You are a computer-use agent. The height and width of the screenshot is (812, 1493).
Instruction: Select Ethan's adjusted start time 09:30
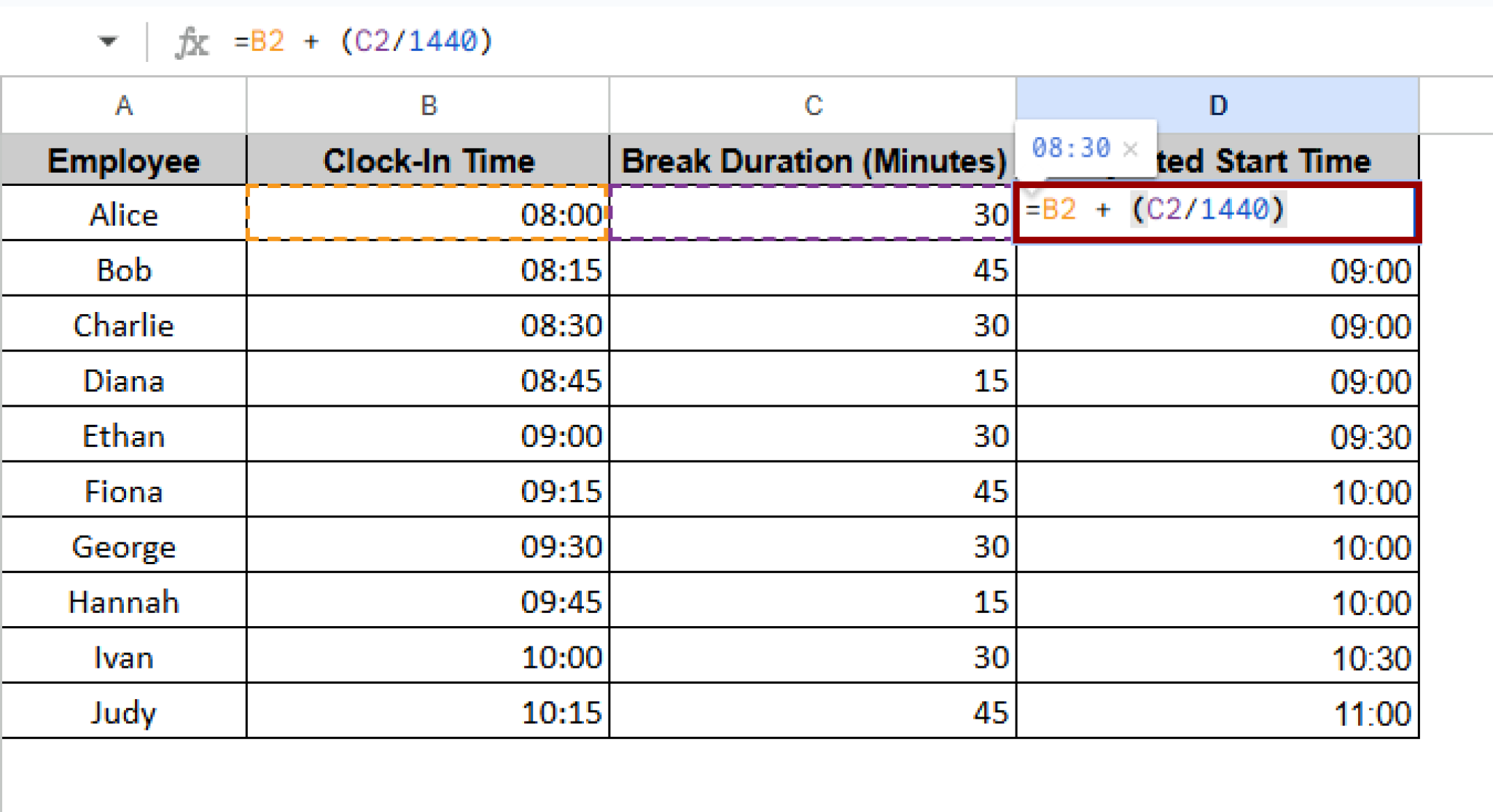coord(1217,436)
